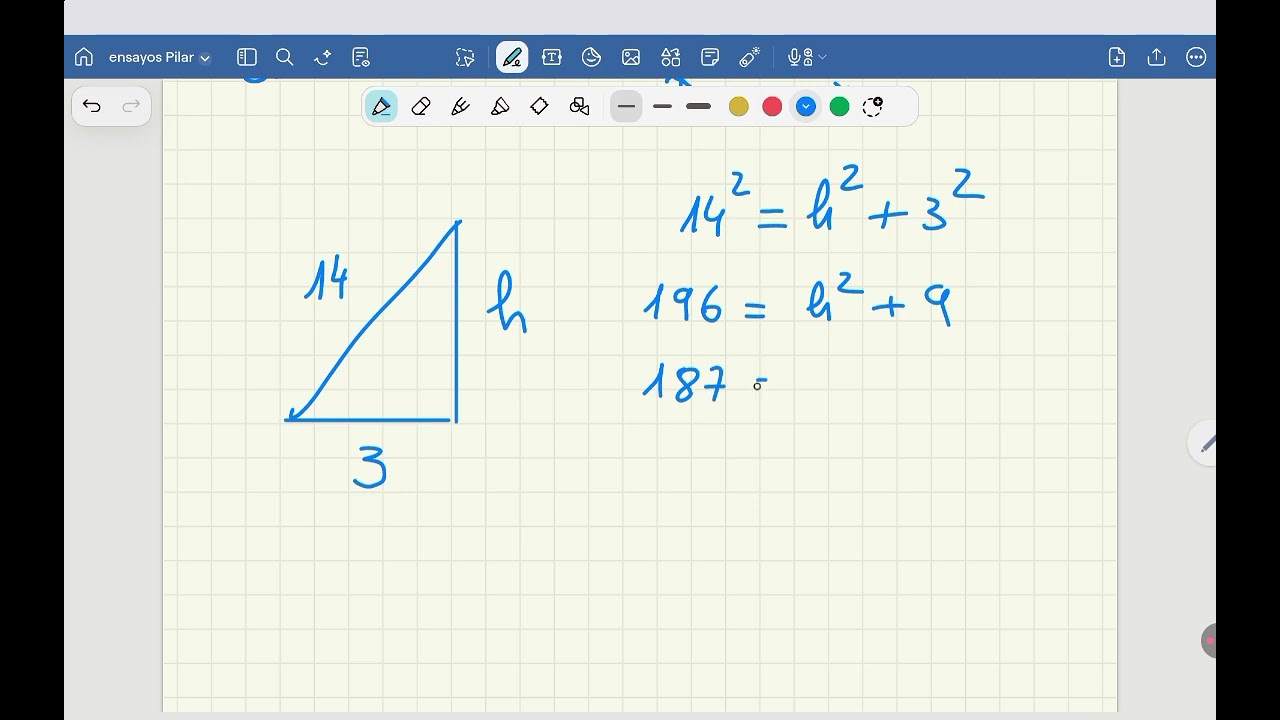
Task: Insert an image with the photo tool
Action: [x=631, y=57]
